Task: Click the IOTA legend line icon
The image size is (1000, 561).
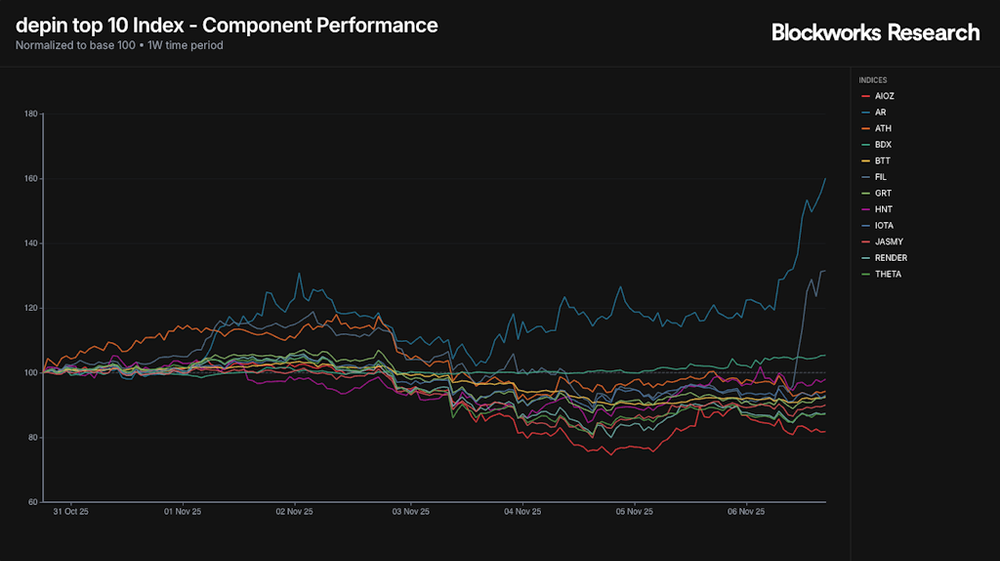Action: [865, 226]
